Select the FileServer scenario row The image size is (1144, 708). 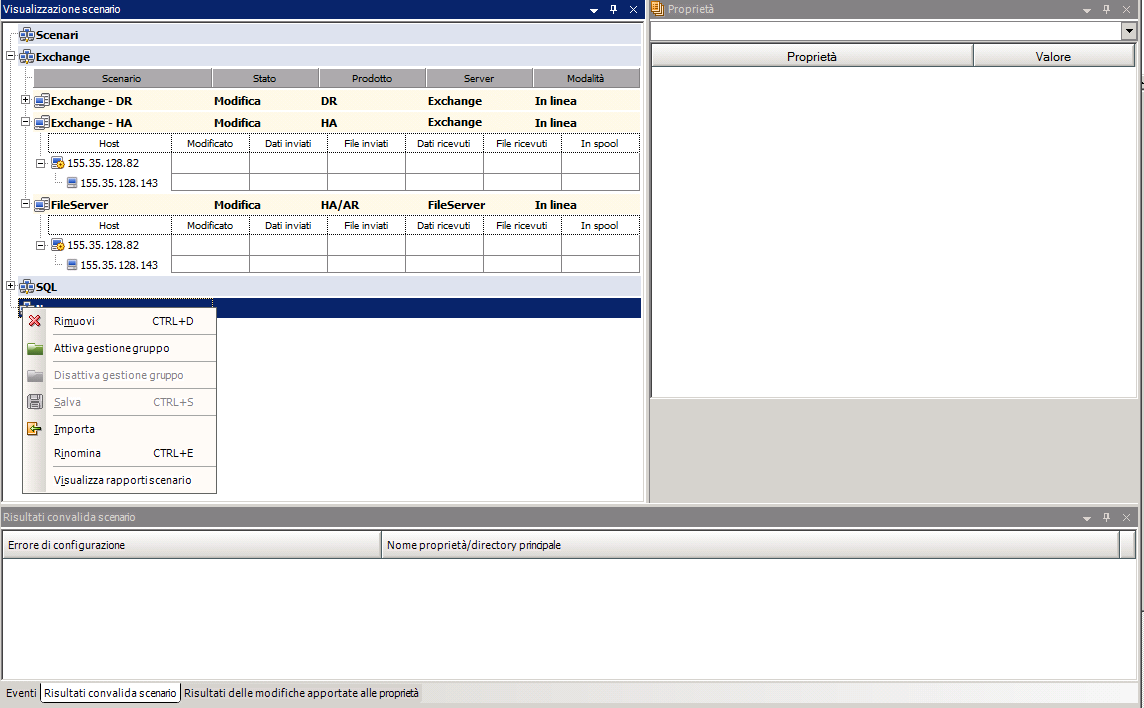click(x=336, y=205)
